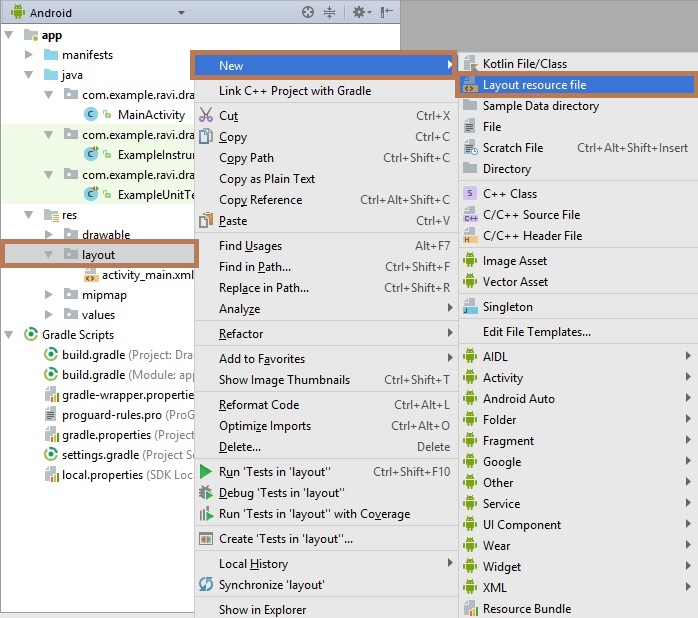698x618 pixels.
Task: Click the Copy clipboard icon
Action: (206, 136)
